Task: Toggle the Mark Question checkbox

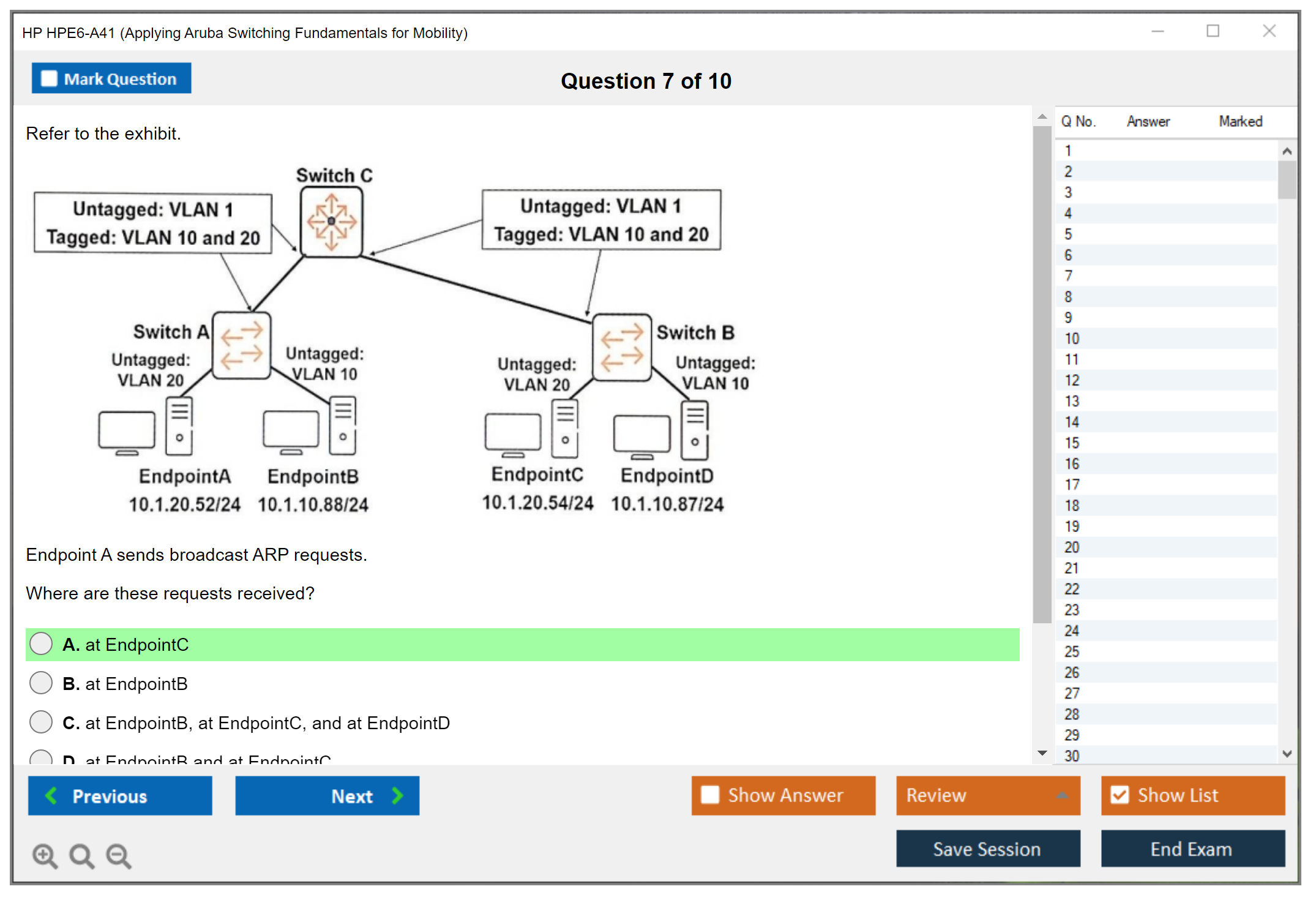Action: [49, 79]
